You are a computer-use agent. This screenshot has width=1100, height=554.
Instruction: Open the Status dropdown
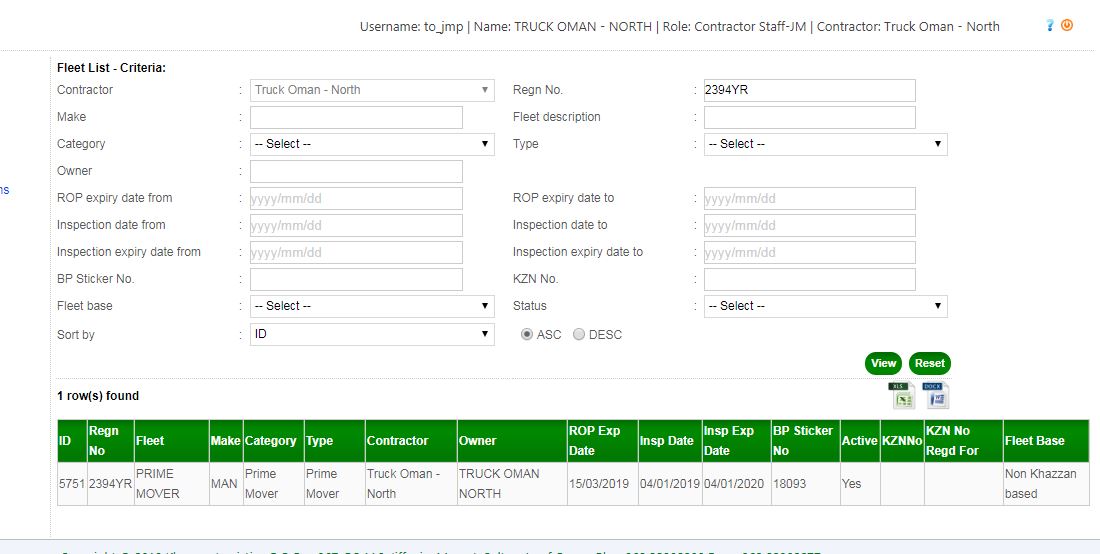tap(825, 306)
